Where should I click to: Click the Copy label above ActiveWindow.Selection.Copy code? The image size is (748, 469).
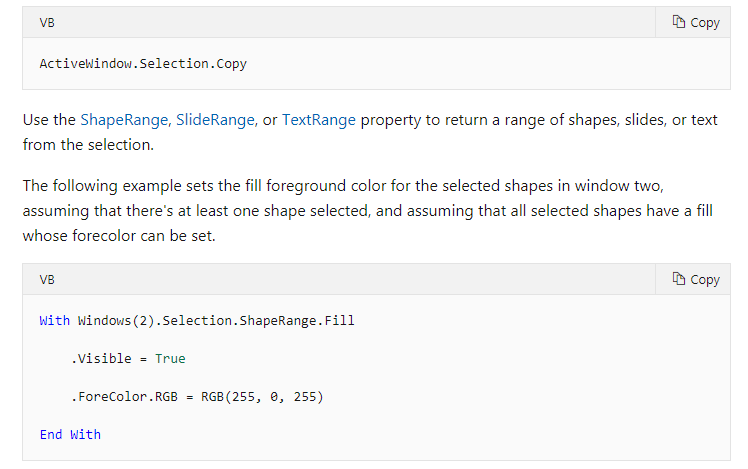(705, 22)
